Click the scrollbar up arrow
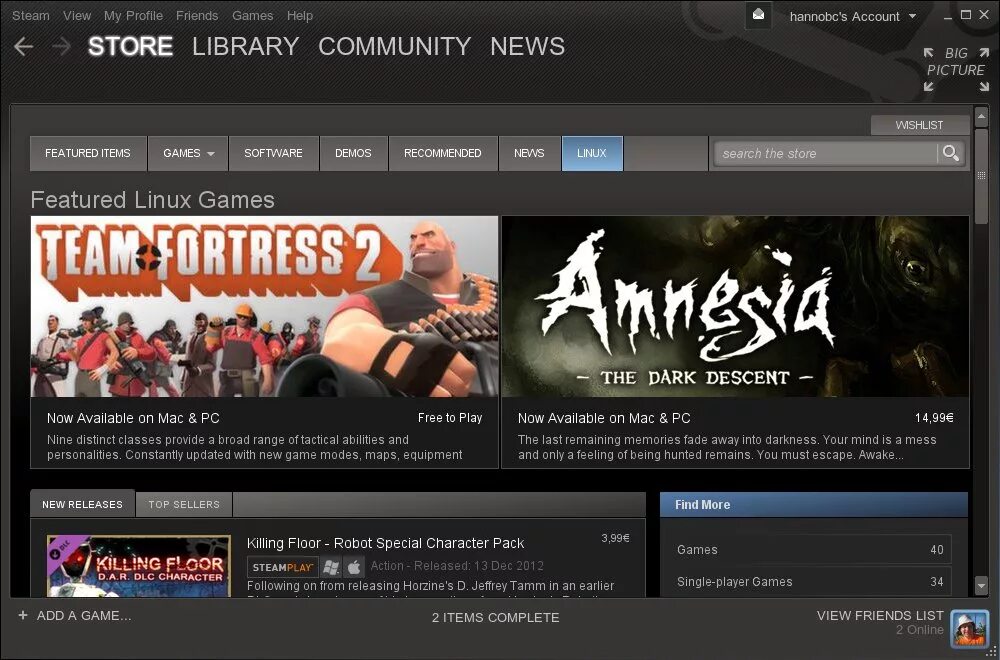 tap(981, 117)
